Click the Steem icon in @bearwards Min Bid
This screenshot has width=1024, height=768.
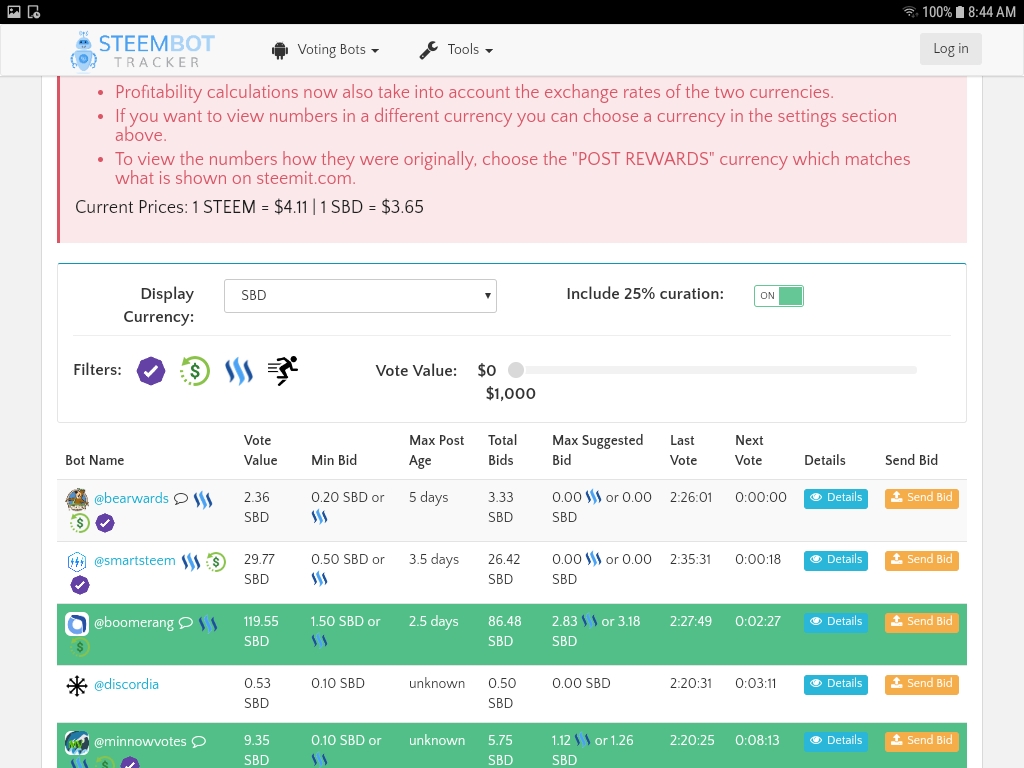point(319,517)
